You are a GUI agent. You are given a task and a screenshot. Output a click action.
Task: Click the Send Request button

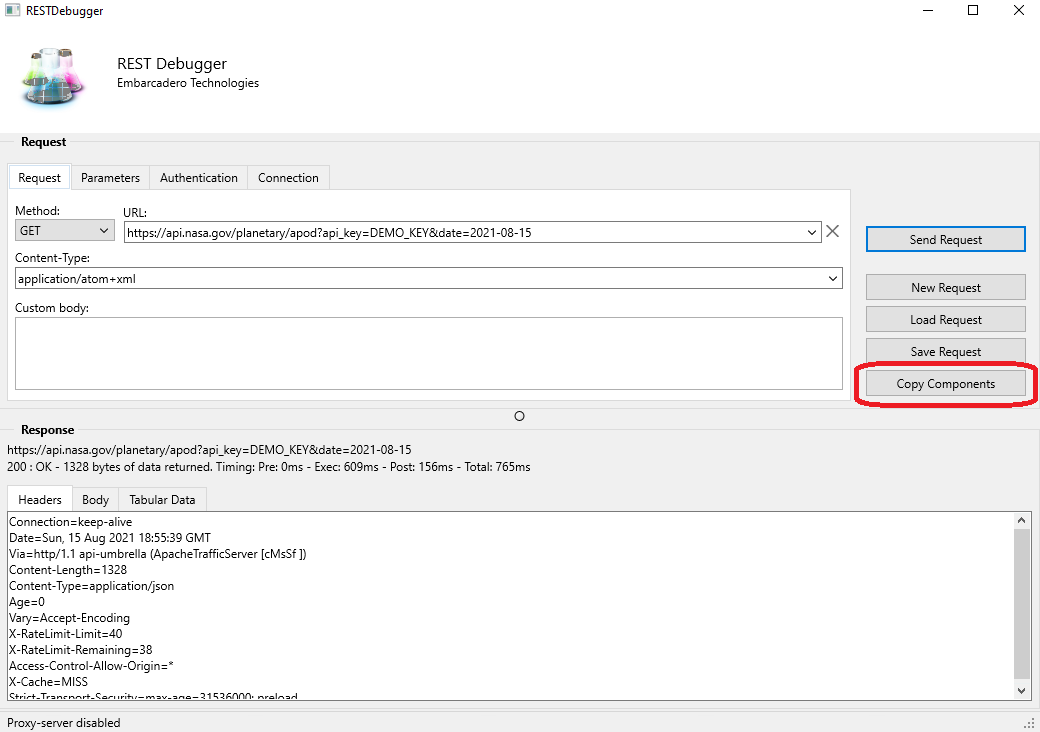pyautogui.click(x=944, y=239)
